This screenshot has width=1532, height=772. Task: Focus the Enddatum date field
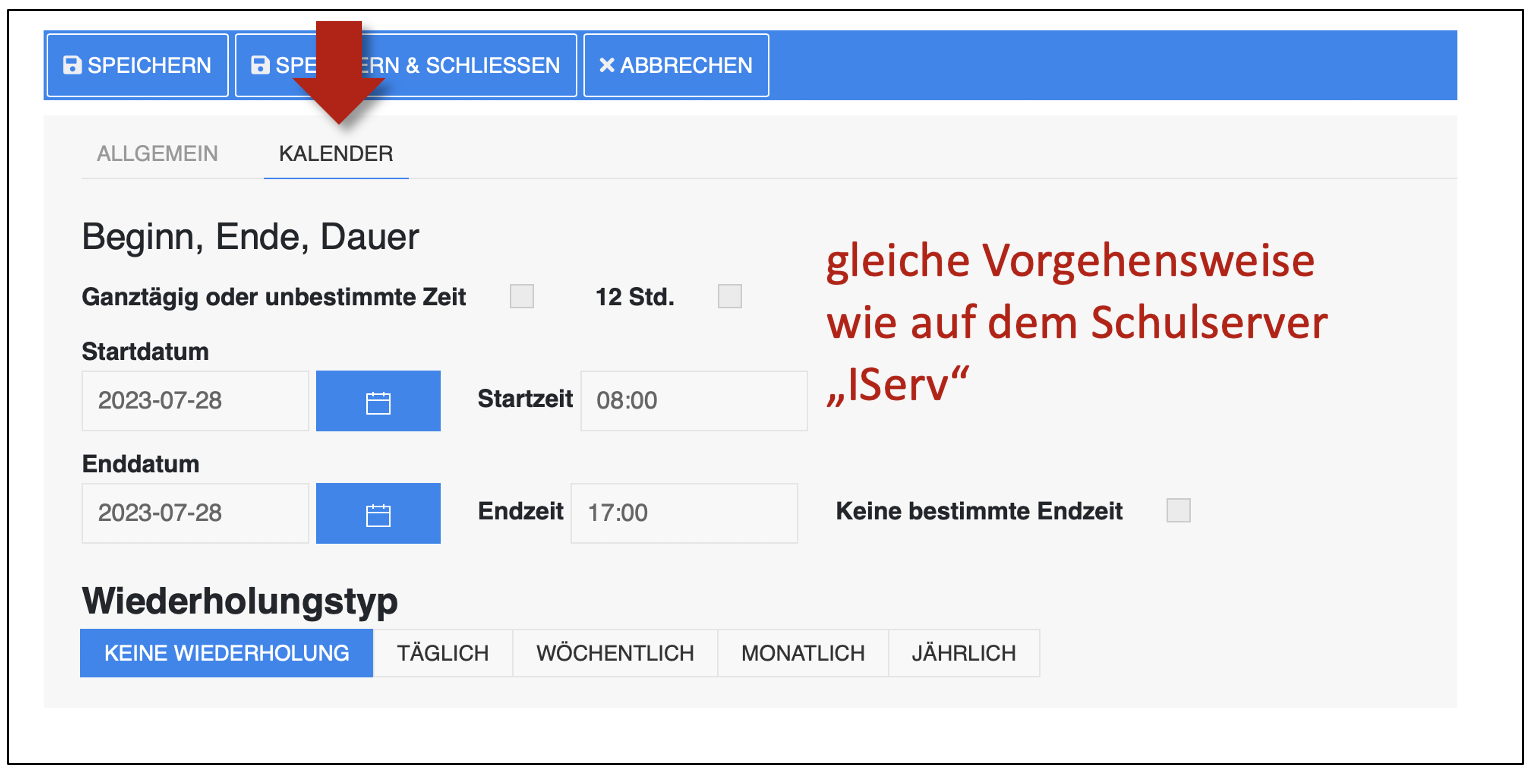pyautogui.click(x=196, y=513)
